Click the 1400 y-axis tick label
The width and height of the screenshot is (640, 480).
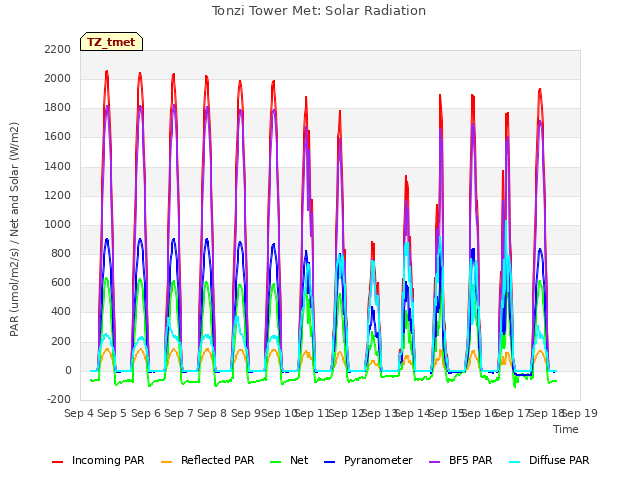click(58, 167)
